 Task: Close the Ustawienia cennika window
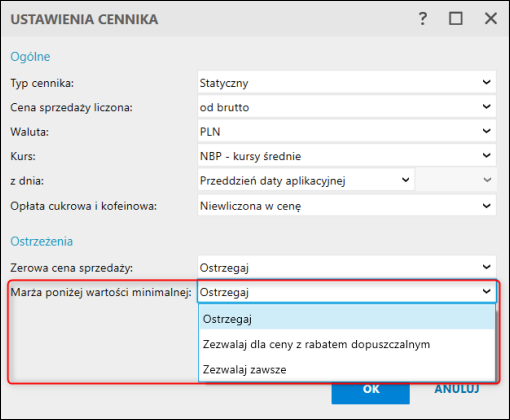491,19
